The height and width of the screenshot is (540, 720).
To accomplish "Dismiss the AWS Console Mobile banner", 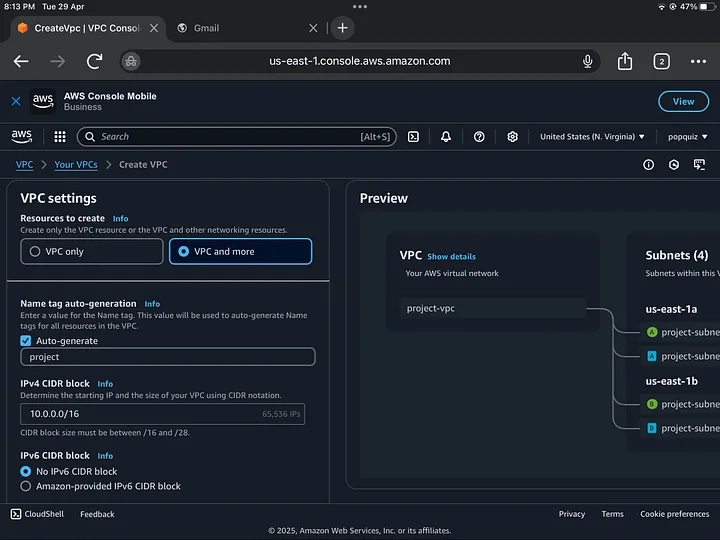I will (x=16, y=101).
